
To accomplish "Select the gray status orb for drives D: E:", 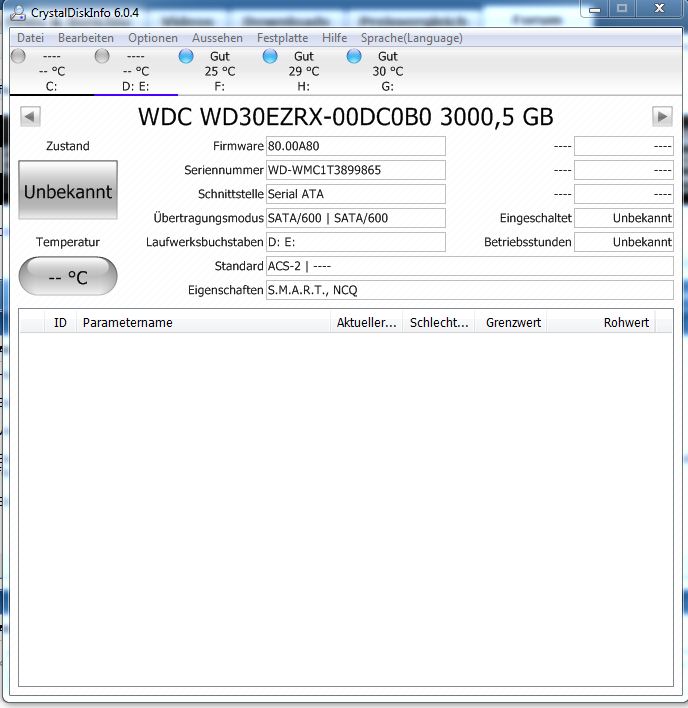I will (102, 56).
